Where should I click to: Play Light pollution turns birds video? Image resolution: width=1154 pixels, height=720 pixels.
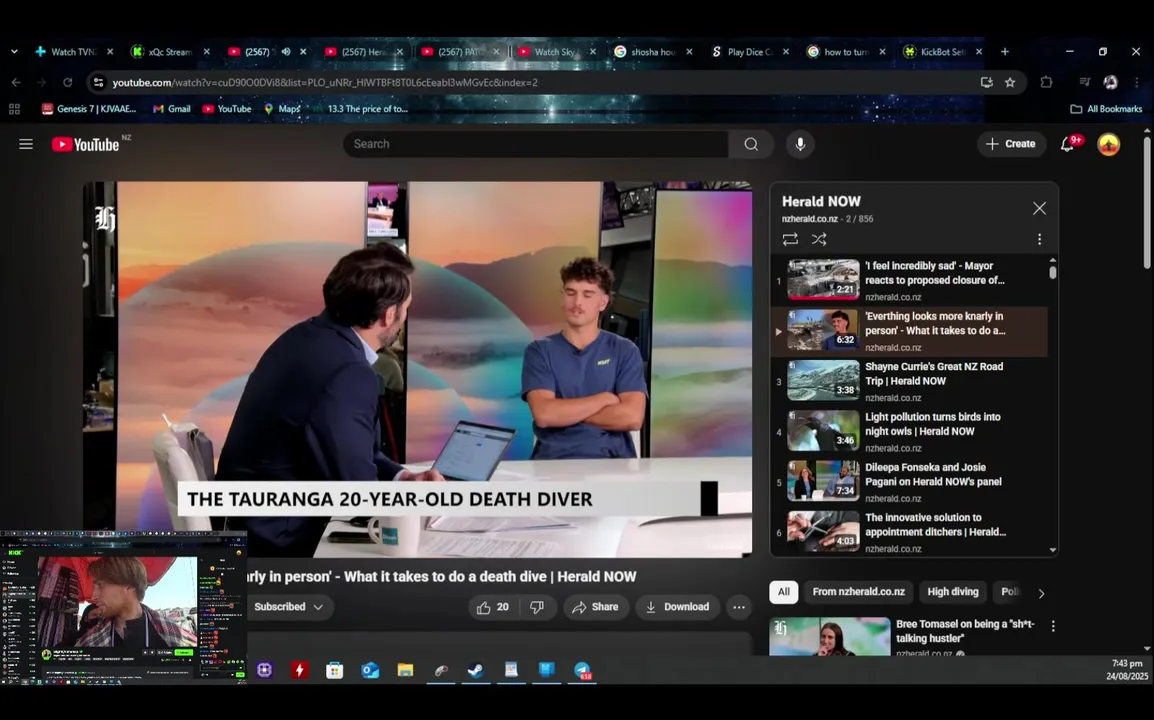point(909,431)
